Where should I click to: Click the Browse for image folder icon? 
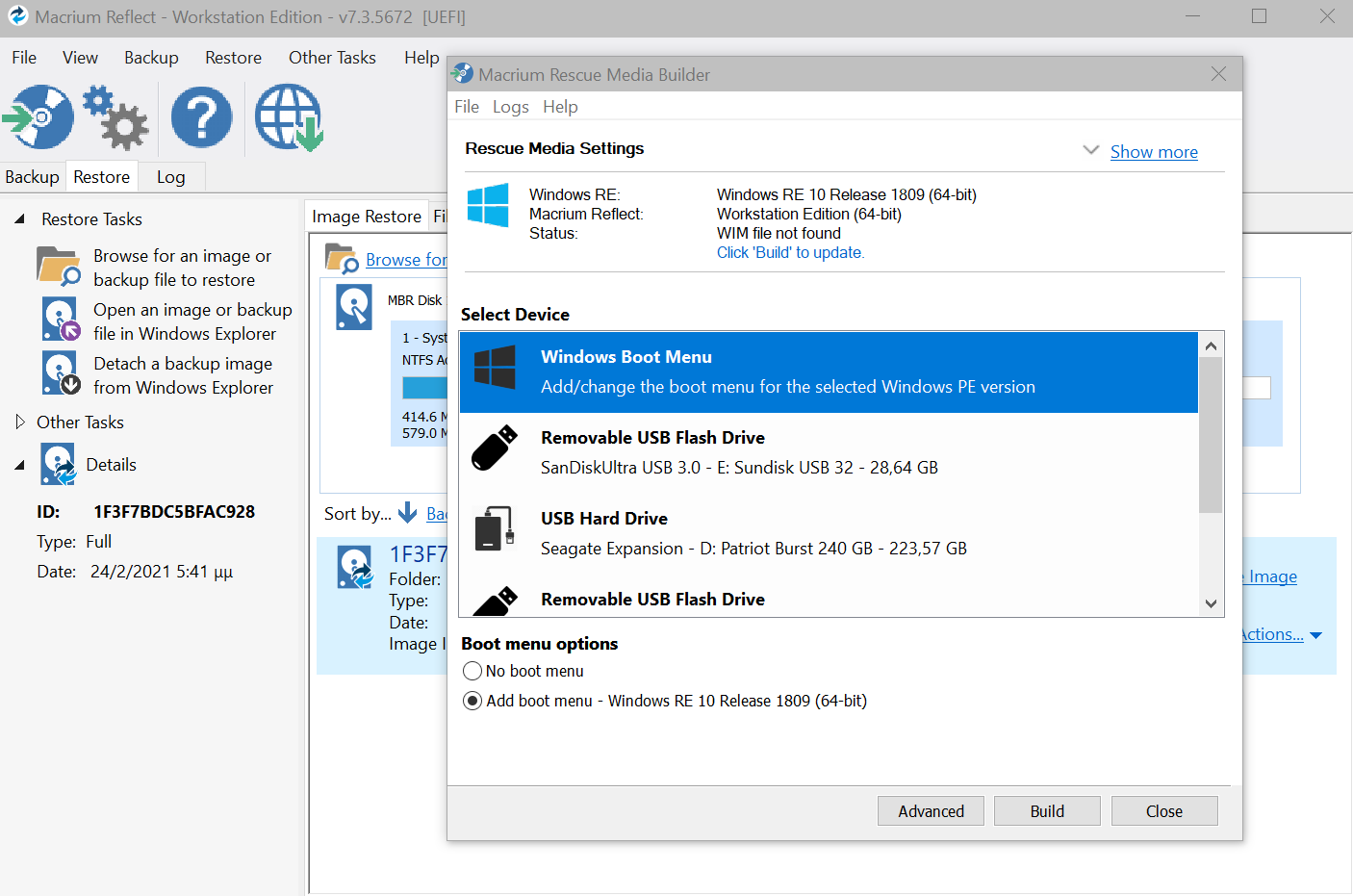(59, 267)
